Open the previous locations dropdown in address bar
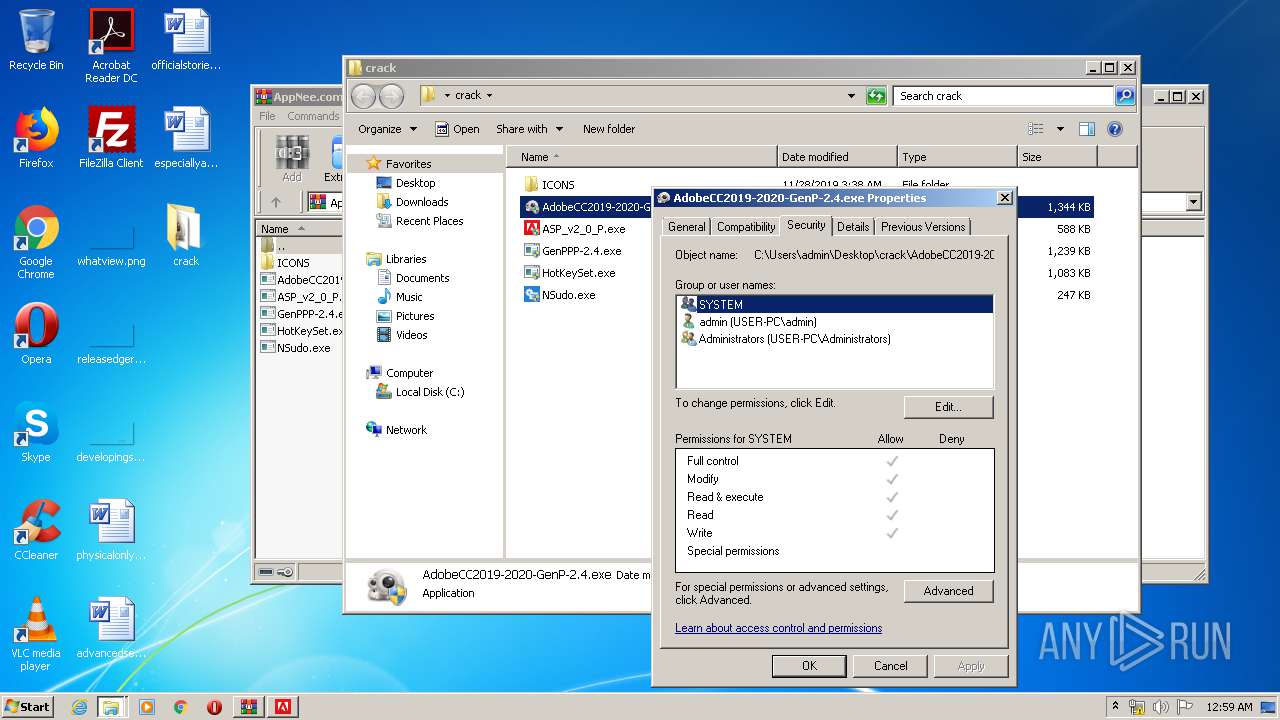Screen dimensions: 1280x720 click(x=851, y=96)
